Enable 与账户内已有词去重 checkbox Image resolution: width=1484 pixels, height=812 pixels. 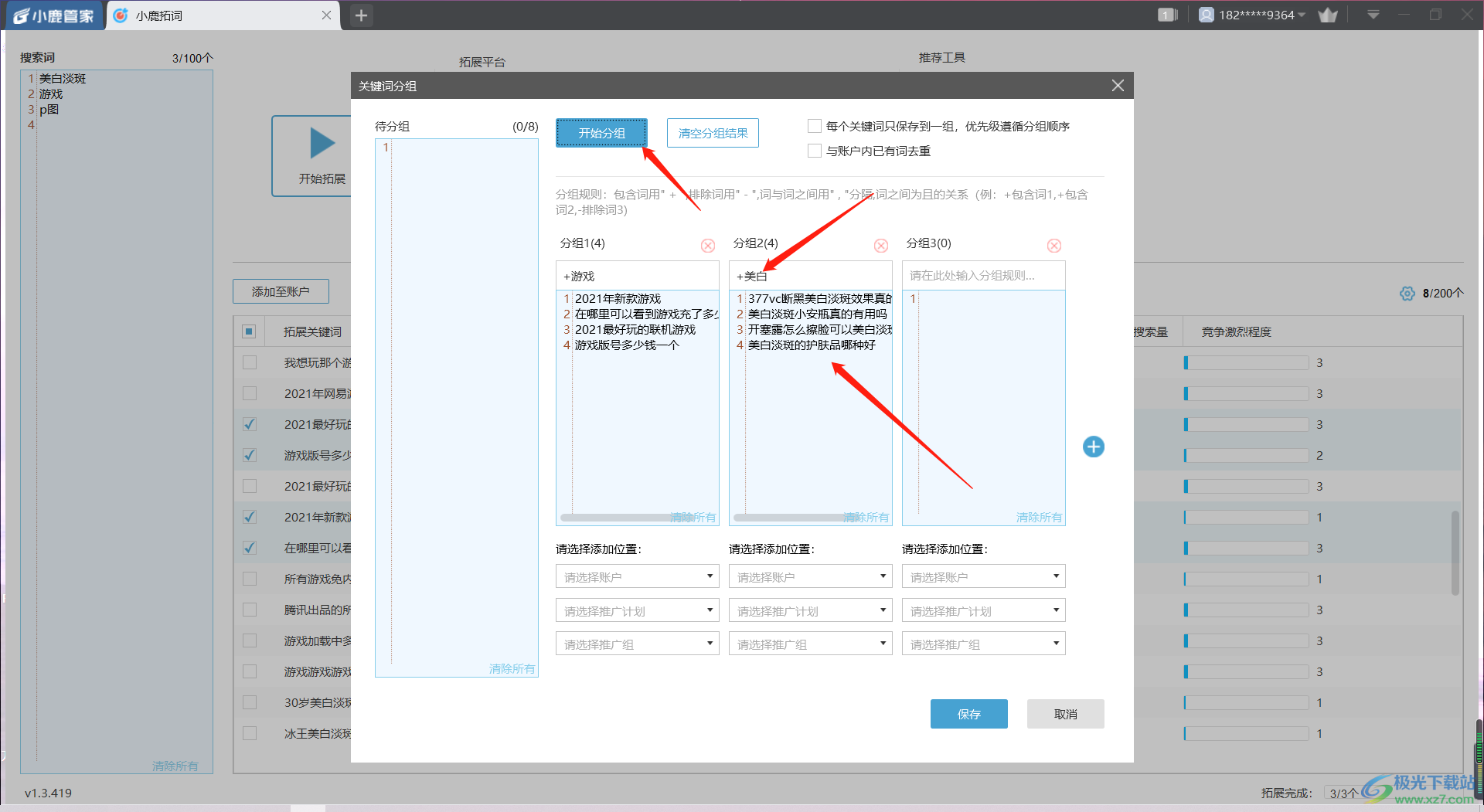(814, 151)
